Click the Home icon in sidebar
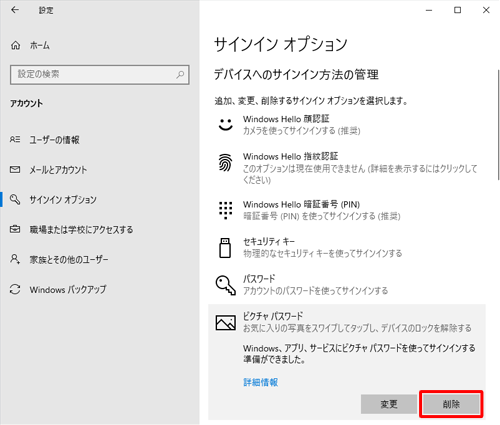The width and height of the screenshot is (500, 425). coord(16,45)
